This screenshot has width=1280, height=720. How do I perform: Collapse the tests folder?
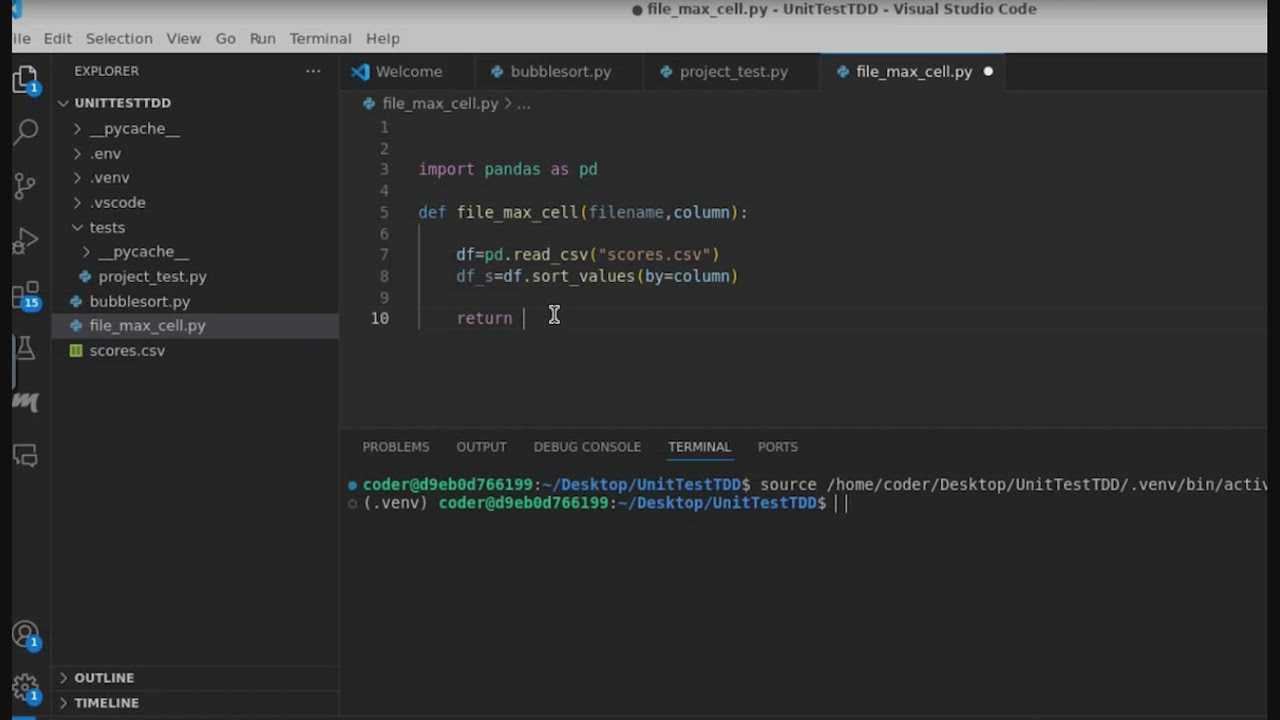(106, 227)
